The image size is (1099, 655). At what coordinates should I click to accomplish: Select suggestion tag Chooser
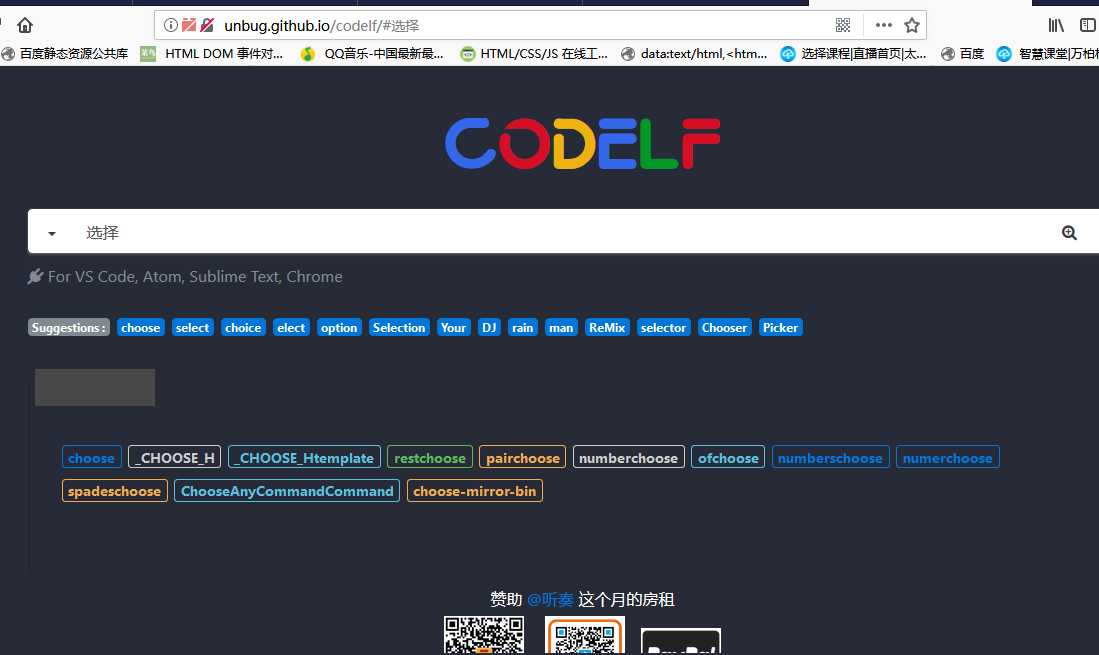click(x=724, y=328)
